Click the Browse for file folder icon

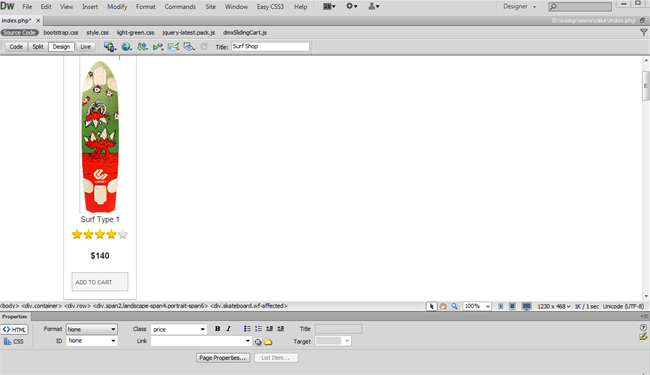(268, 342)
